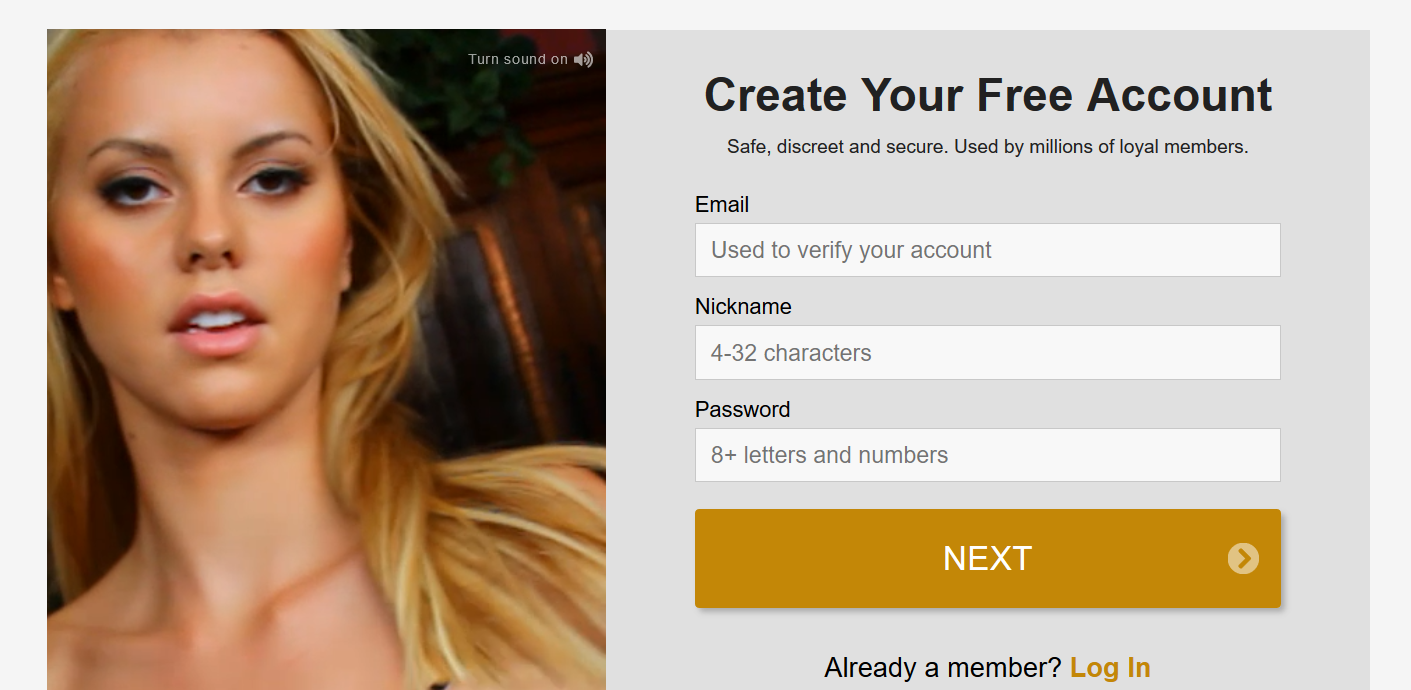Click the Email field label
Viewport: 1411px width, 690px height.
(722, 204)
